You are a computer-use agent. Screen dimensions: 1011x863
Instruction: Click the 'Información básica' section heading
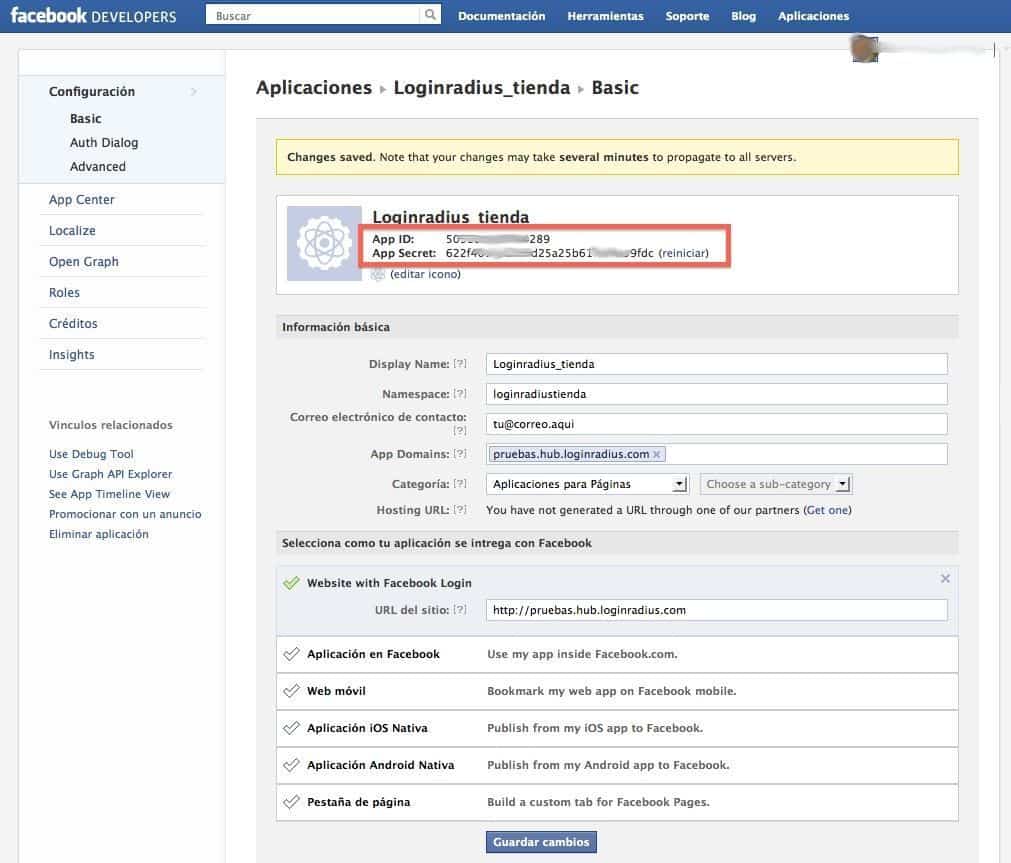tap(336, 327)
